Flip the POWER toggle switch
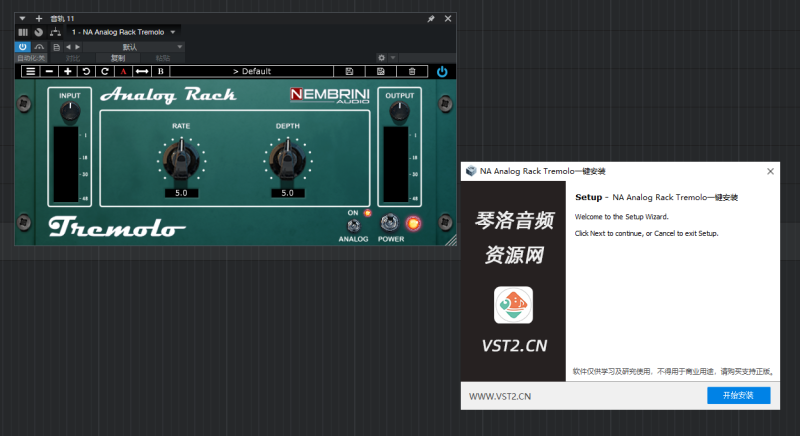800x436 pixels. click(389, 222)
